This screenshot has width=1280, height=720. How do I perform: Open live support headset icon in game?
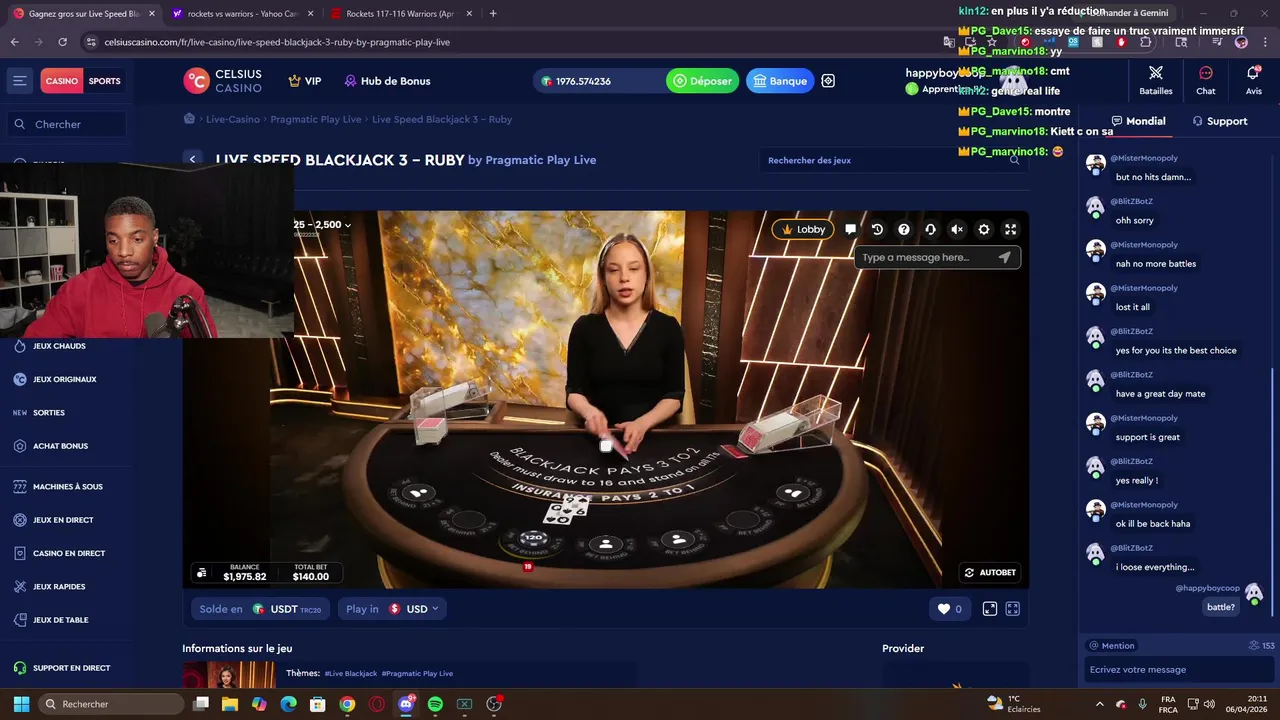coord(930,229)
